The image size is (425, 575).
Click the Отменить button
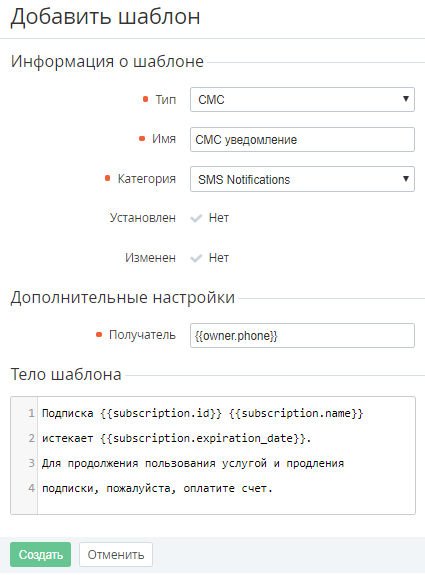[x=116, y=554]
